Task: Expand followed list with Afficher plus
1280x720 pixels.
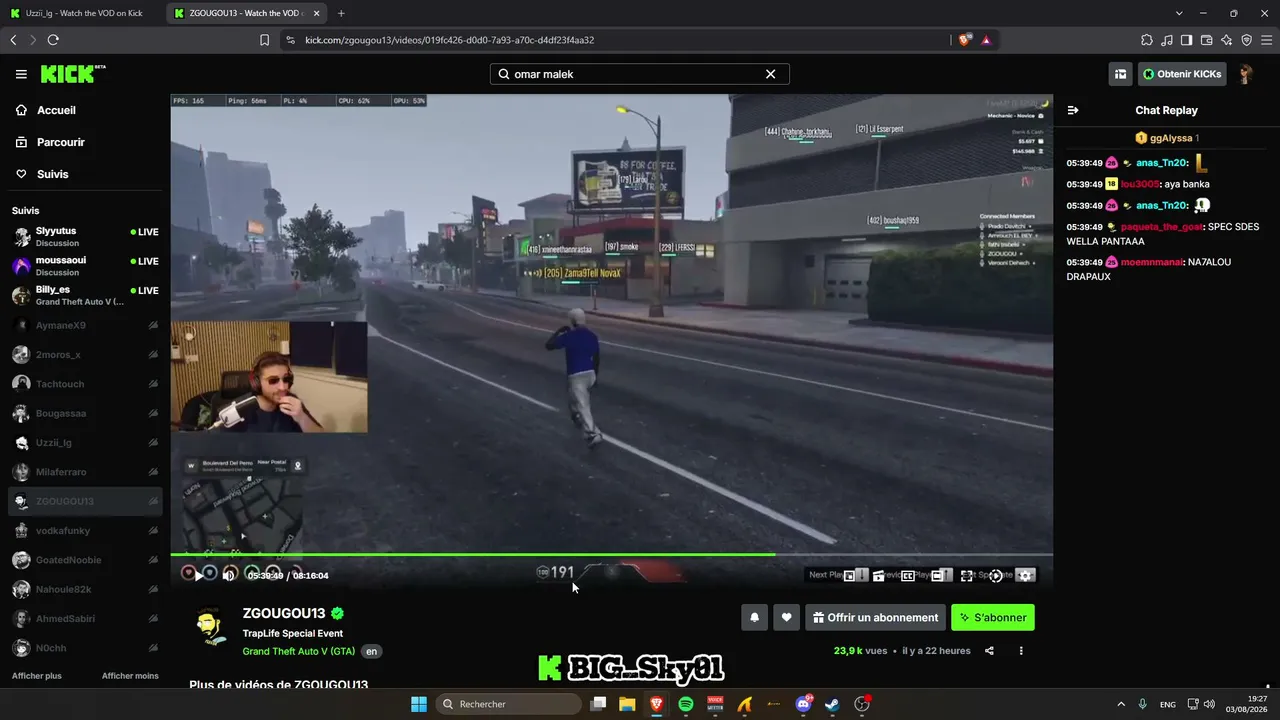Action: [37, 676]
